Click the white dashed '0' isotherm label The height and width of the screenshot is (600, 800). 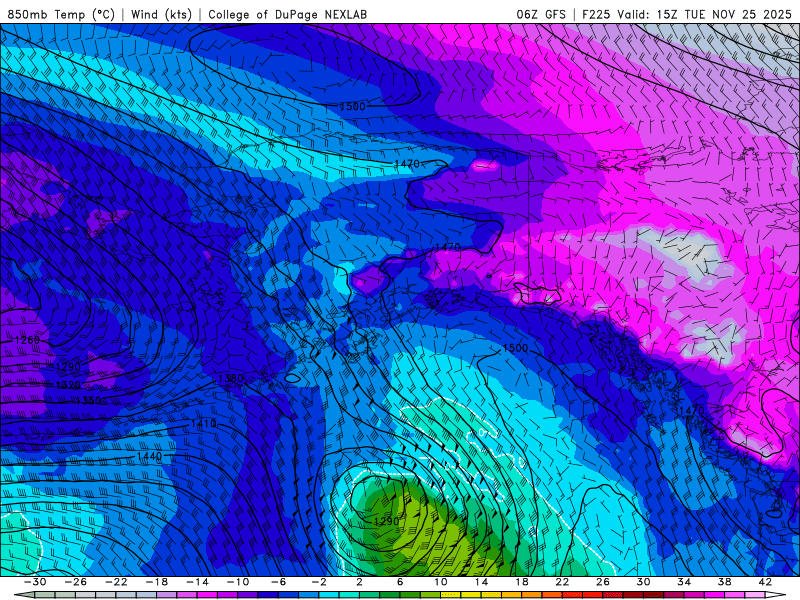click(x=483, y=433)
